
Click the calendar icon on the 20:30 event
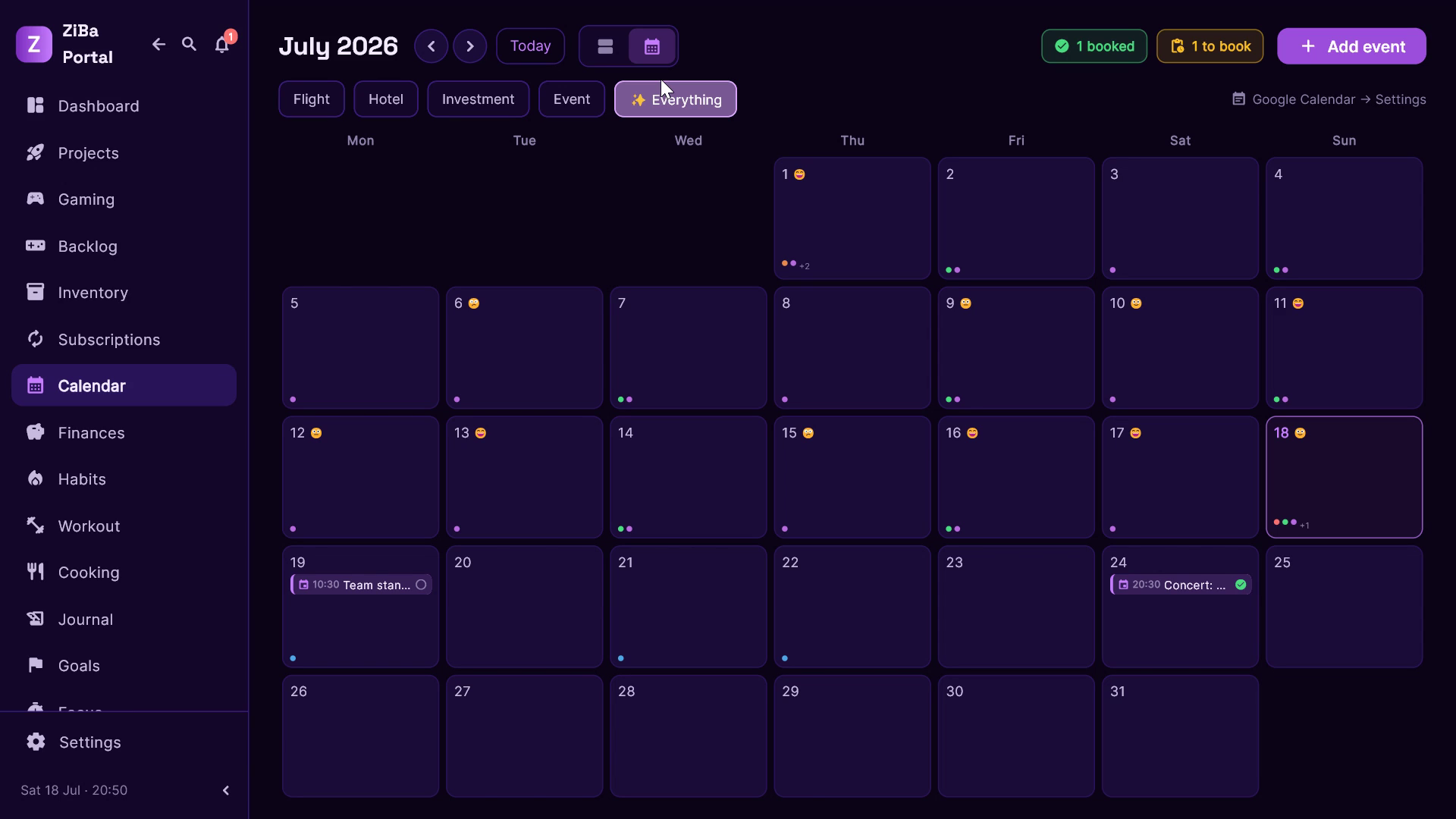tap(1123, 585)
